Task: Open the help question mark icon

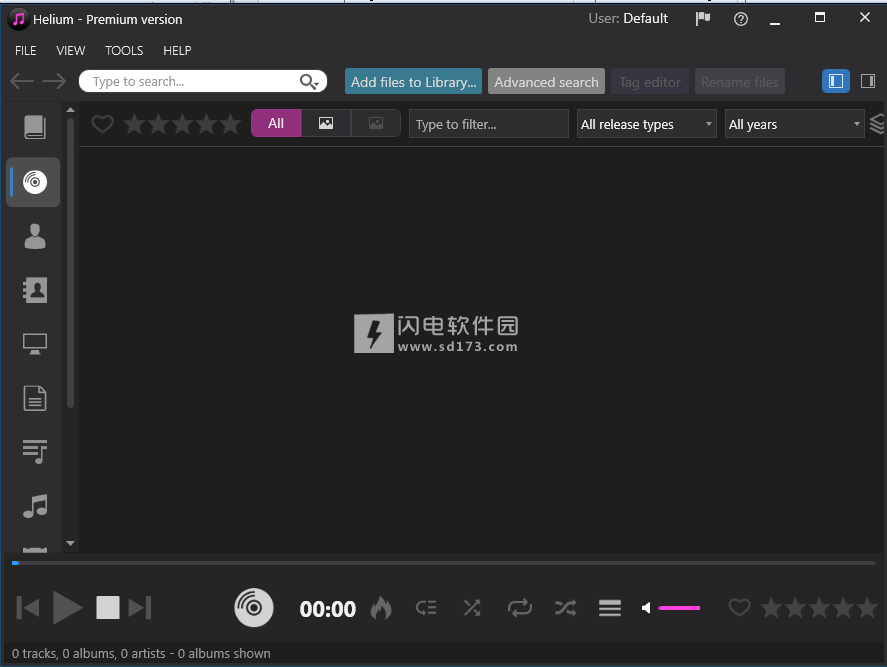Action: tap(740, 19)
